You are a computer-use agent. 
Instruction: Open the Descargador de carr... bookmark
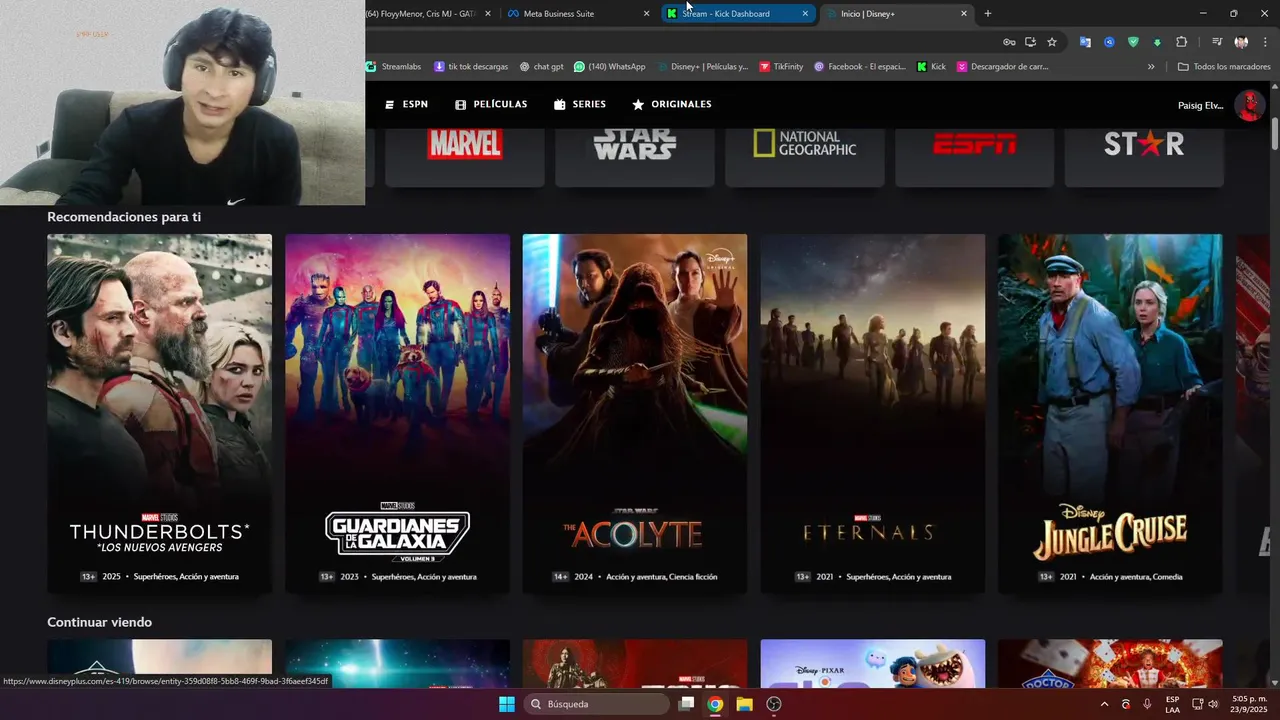click(x=1002, y=67)
